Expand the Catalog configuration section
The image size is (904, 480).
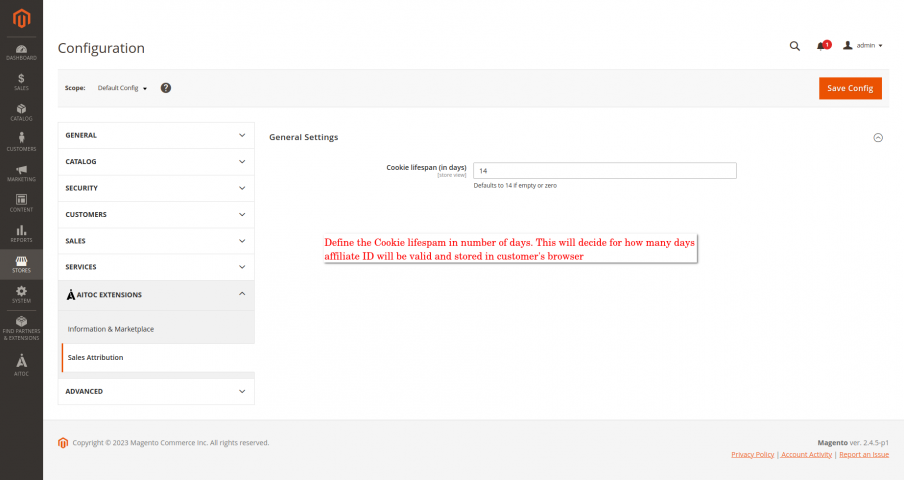[156, 162]
